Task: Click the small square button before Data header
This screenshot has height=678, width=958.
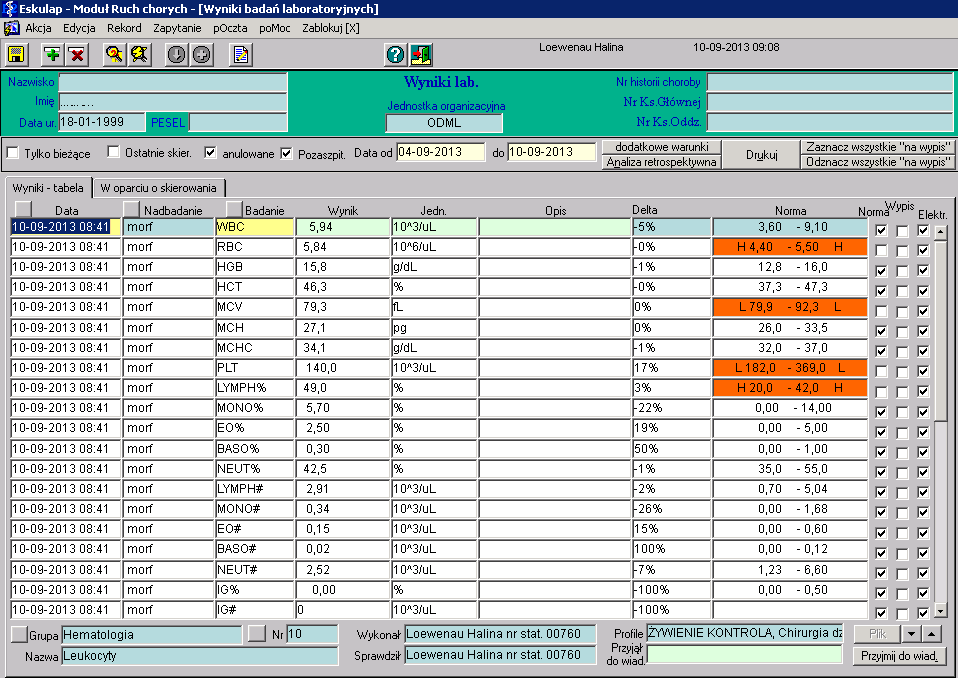Action: click(23, 209)
